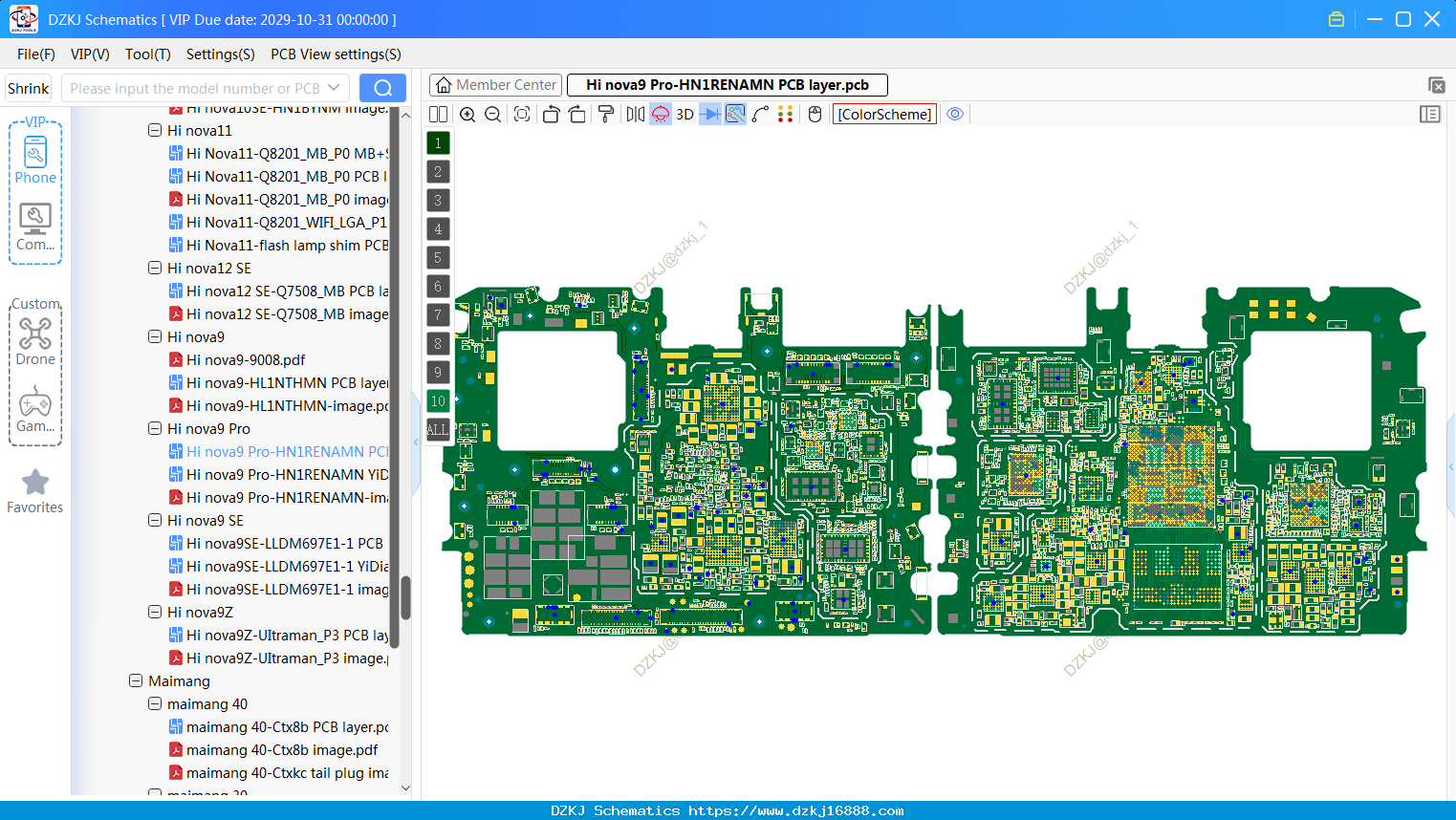The height and width of the screenshot is (820, 1456).
Task: Zoom out of the PCB view
Action: [x=493, y=115]
